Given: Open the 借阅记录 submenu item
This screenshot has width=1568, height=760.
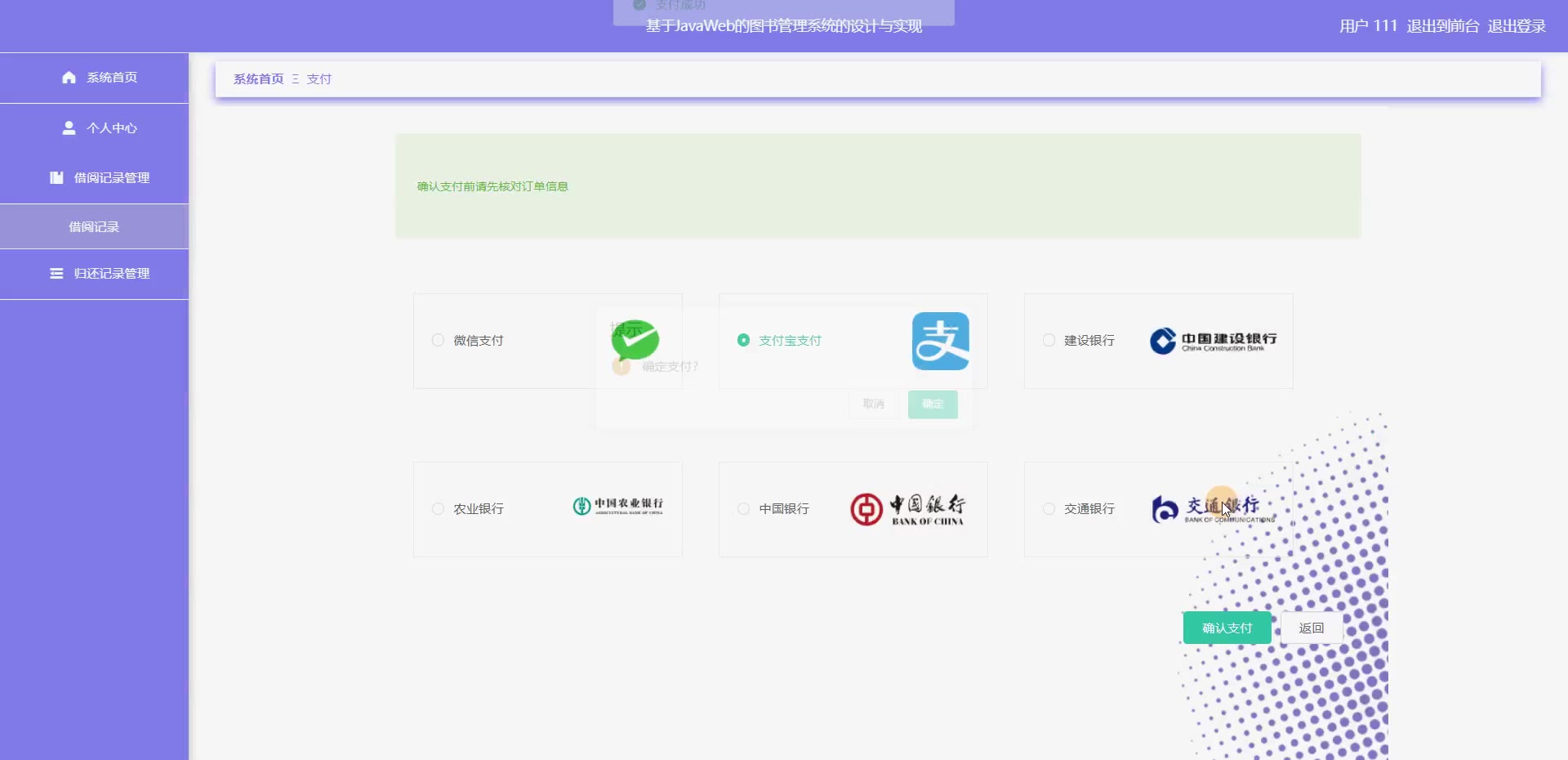Looking at the screenshot, I should (x=94, y=227).
